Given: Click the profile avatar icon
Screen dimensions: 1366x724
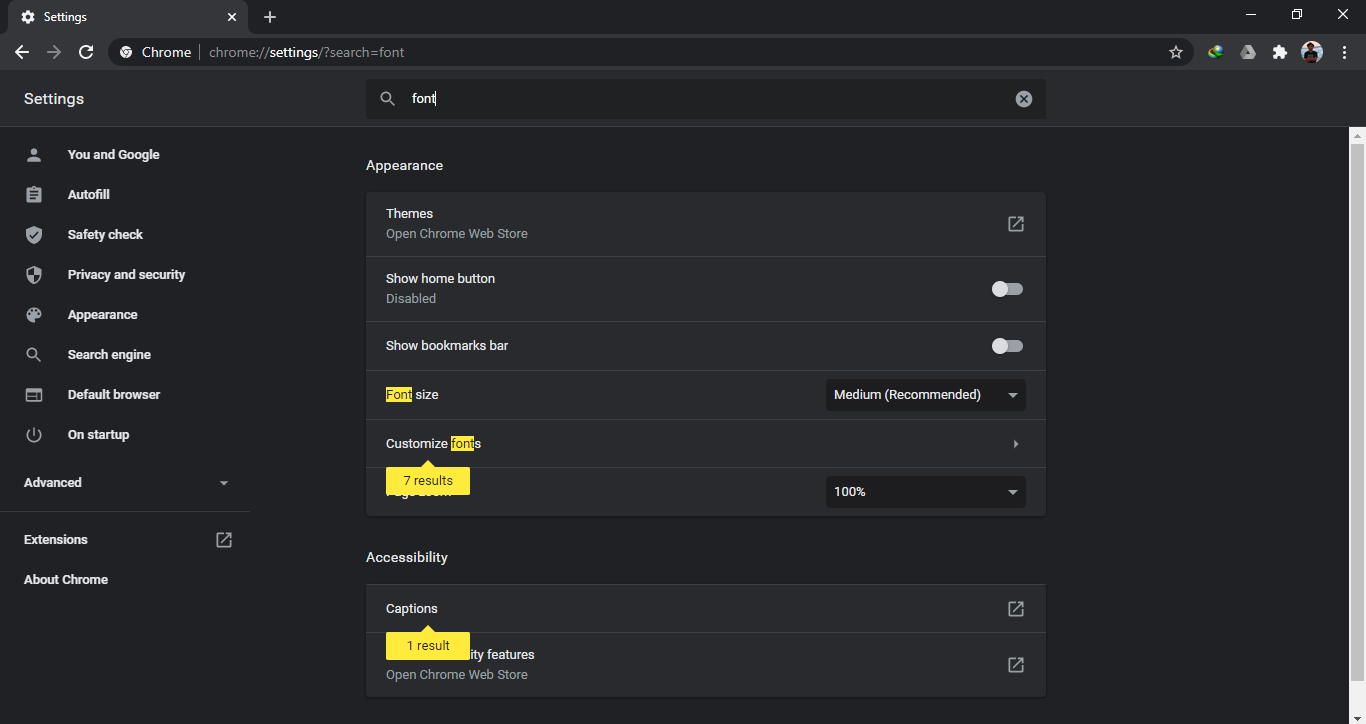Looking at the screenshot, I should (1311, 52).
